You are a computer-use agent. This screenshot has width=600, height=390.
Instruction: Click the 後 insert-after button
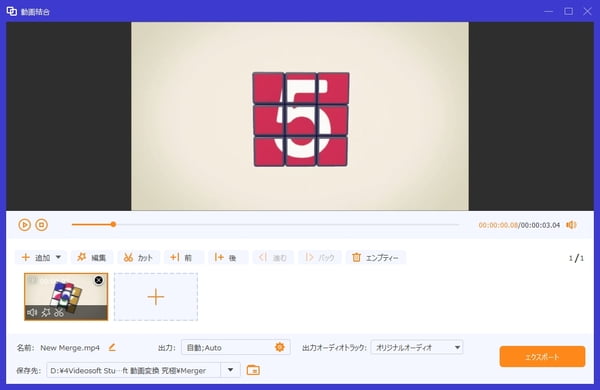tap(228, 258)
